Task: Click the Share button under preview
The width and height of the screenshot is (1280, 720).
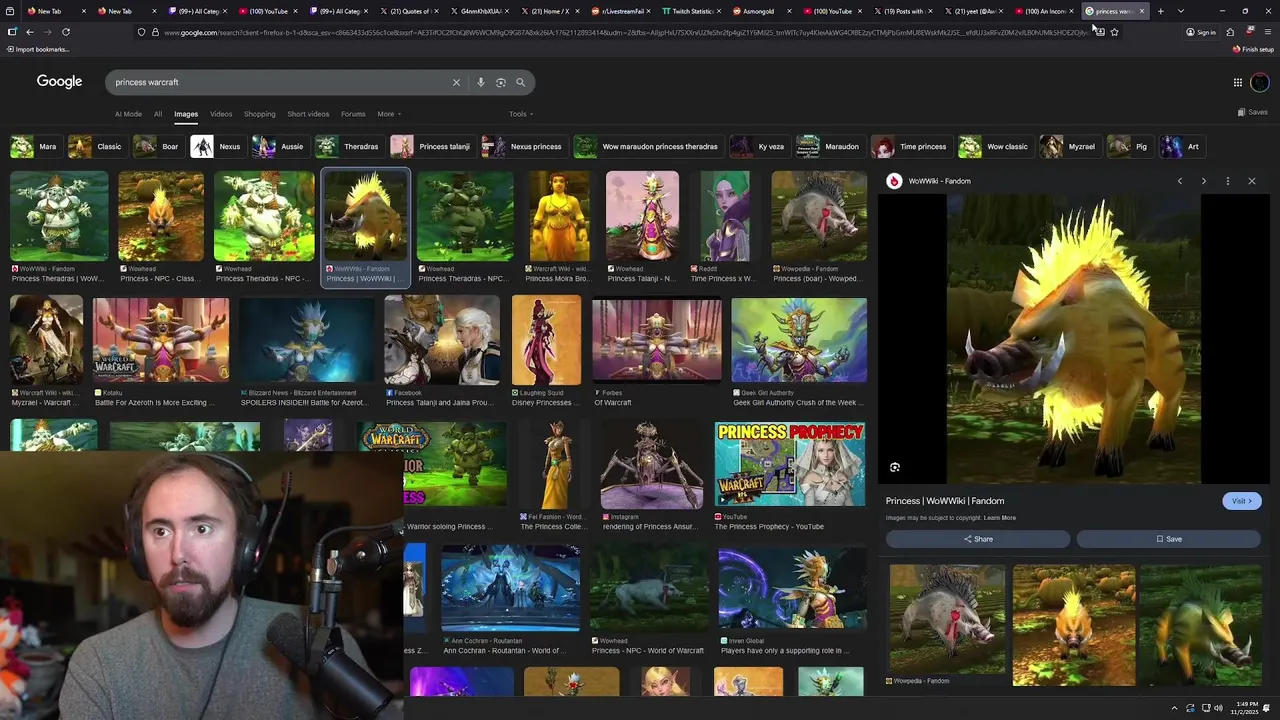Action: click(x=978, y=539)
